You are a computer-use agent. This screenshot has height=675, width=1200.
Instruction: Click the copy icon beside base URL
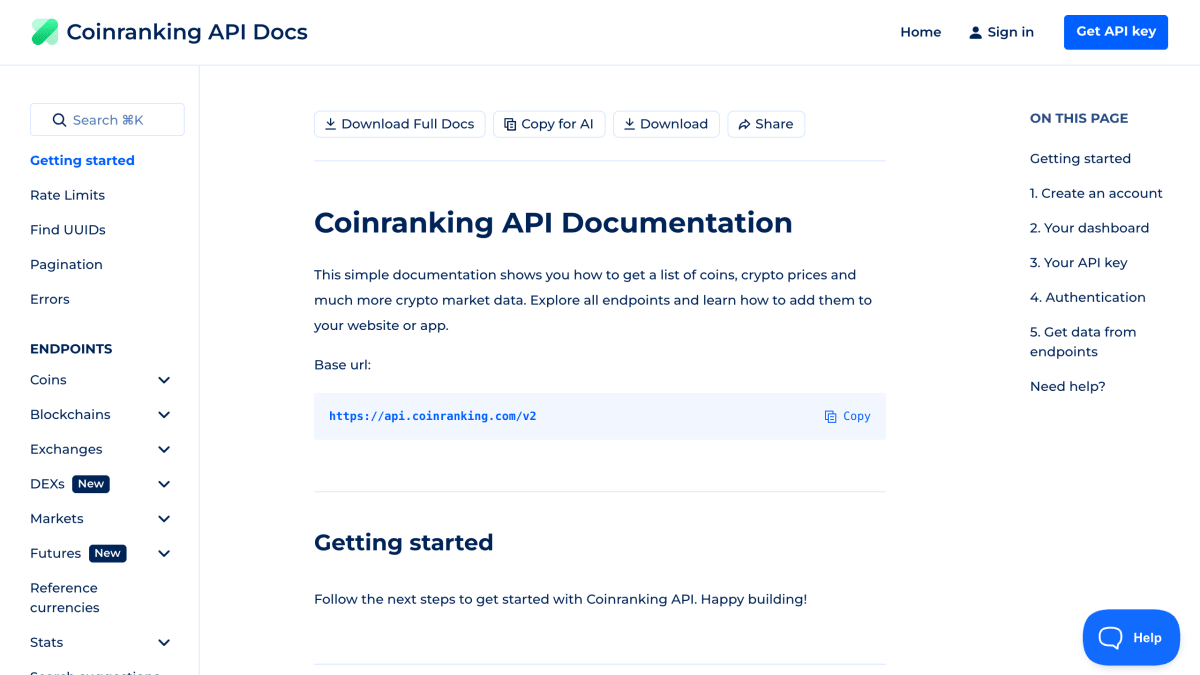pyautogui.click(x=830, y=416)
